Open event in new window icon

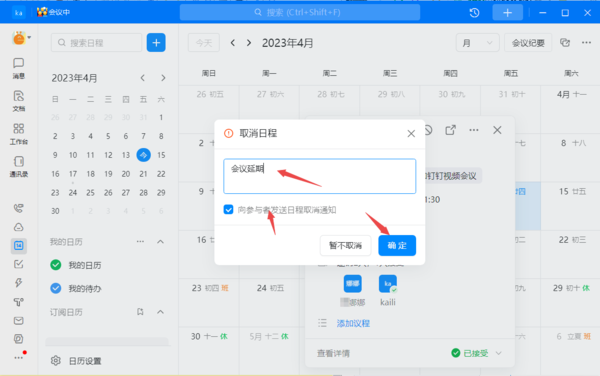(450, 130)
